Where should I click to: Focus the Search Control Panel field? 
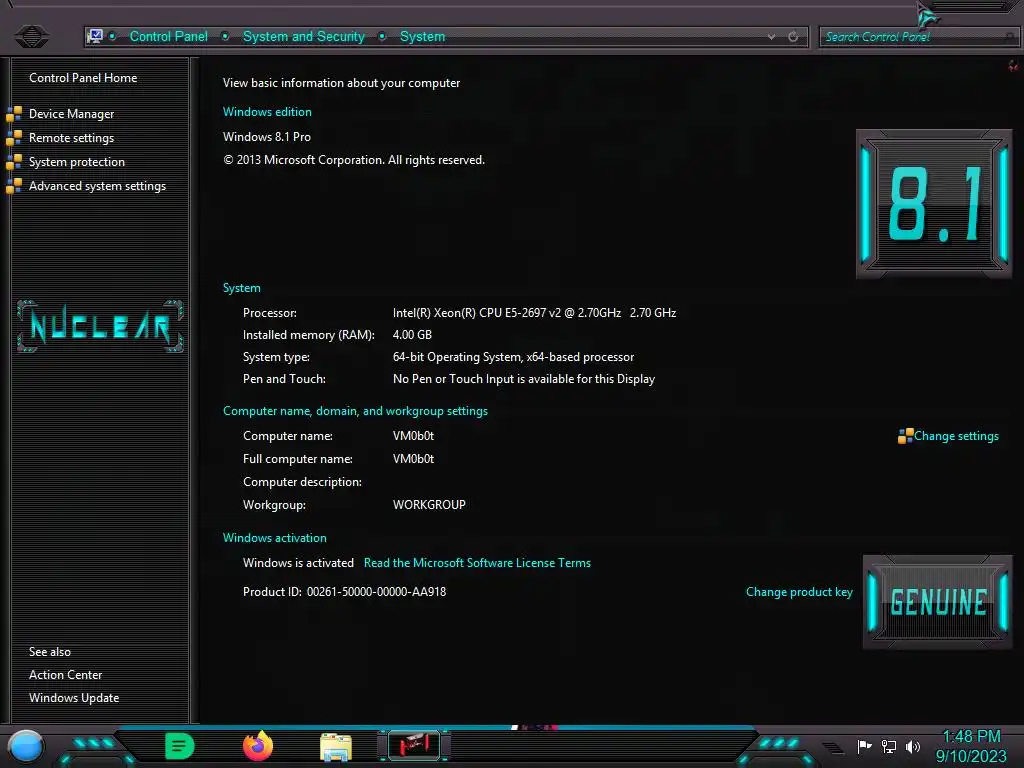(918, 37)
